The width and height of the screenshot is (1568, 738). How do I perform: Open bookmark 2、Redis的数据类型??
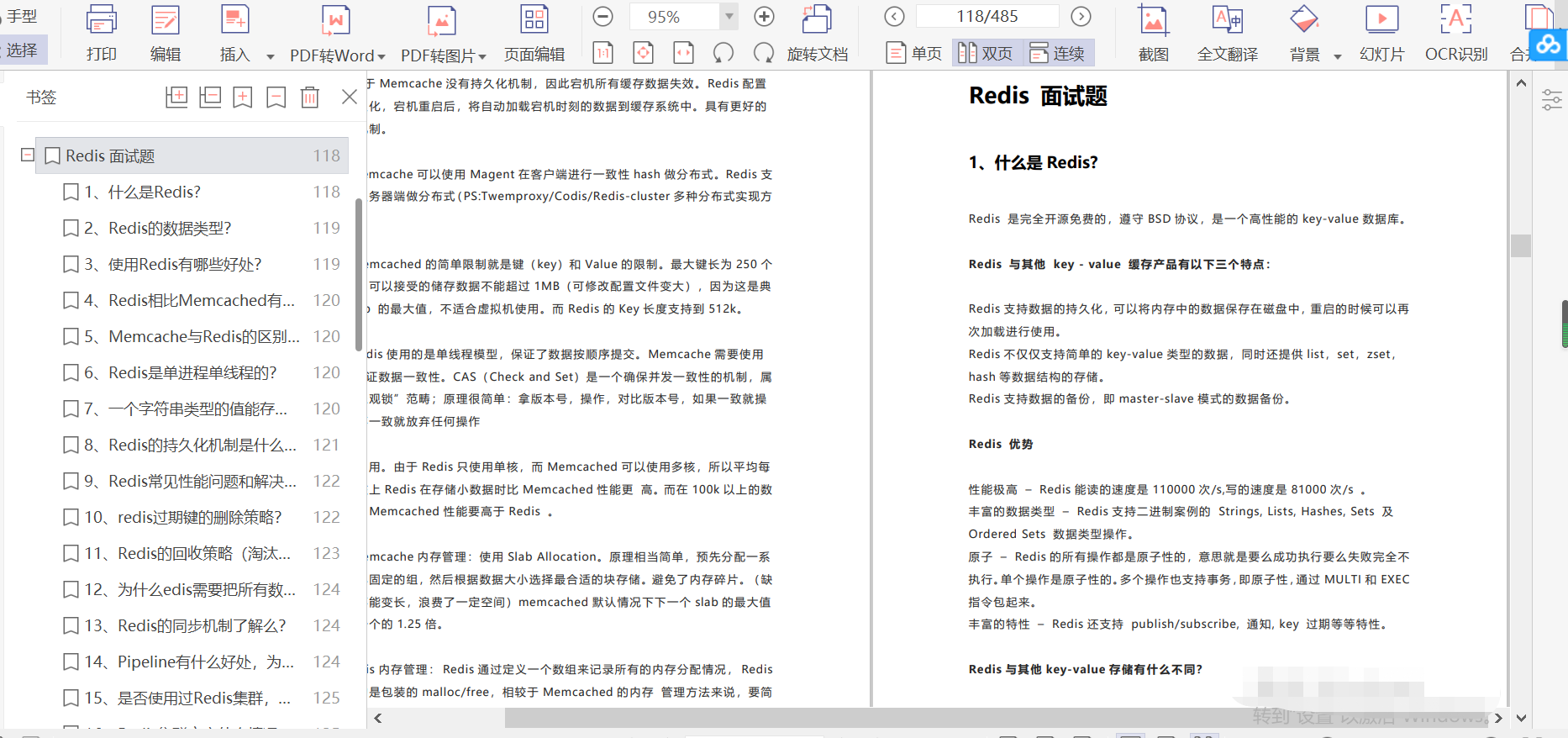tap(202, 228)
